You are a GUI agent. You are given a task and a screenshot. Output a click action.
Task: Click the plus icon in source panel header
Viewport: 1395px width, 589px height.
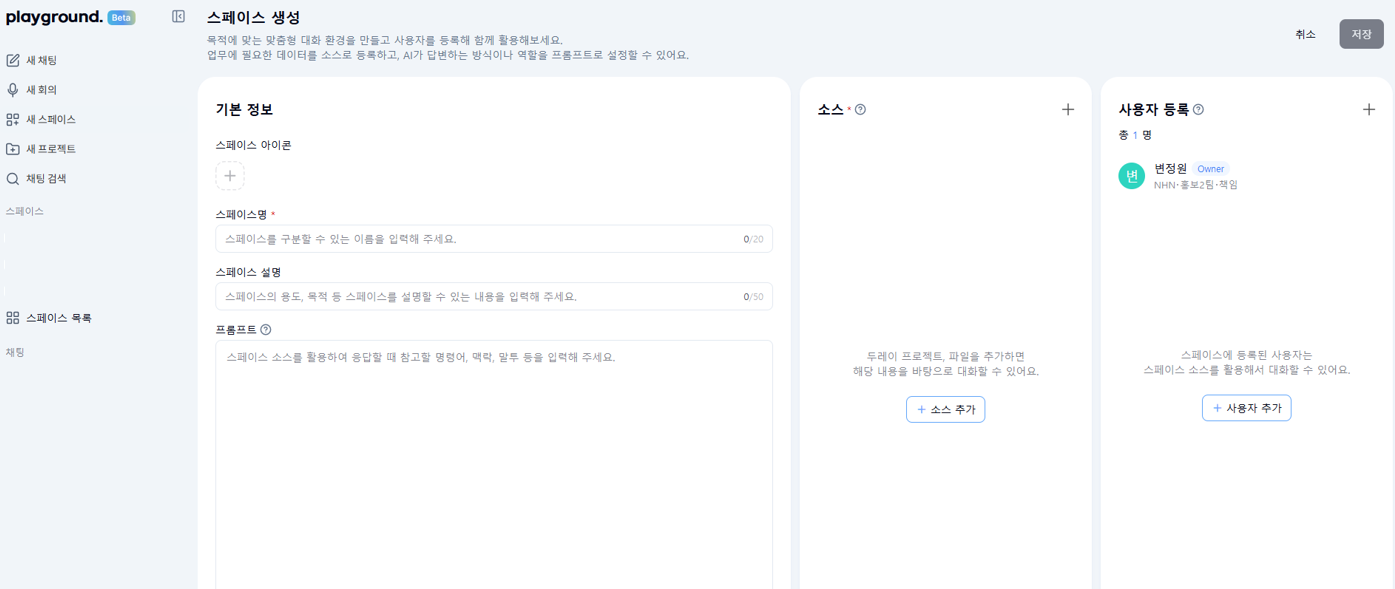click(1068, 110)
